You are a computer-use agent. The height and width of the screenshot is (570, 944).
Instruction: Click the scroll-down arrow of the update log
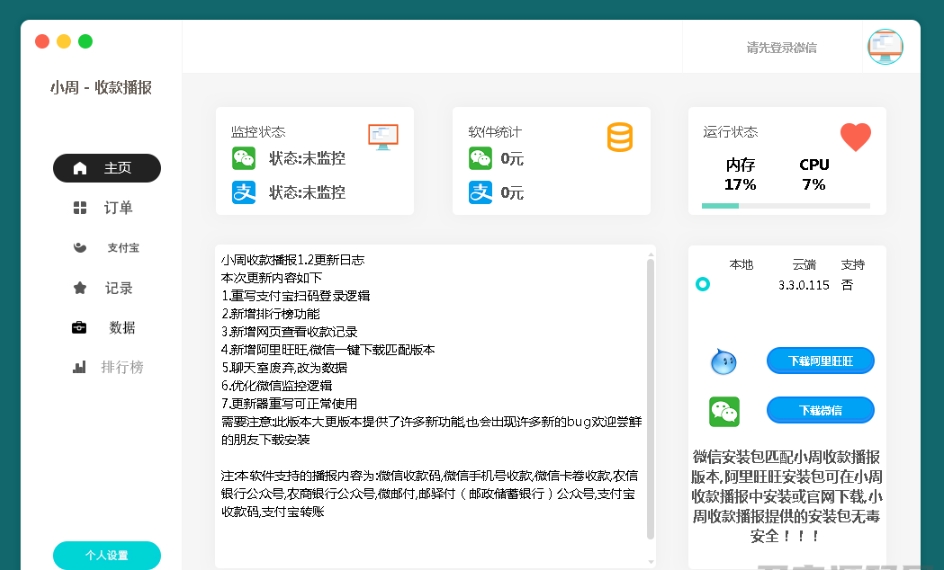tap(651, 562)
